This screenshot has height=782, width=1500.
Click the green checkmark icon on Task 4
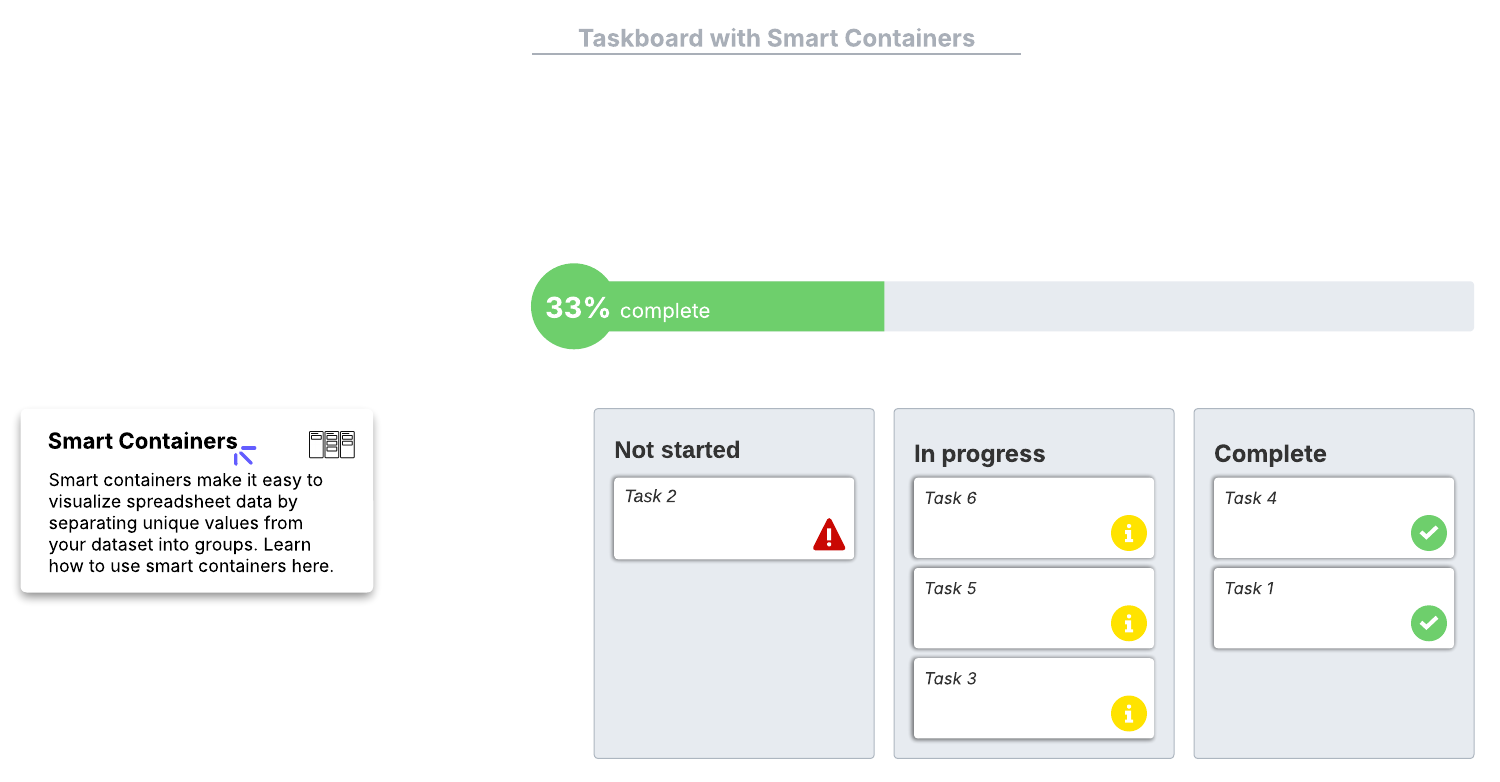pos(1429,534)
